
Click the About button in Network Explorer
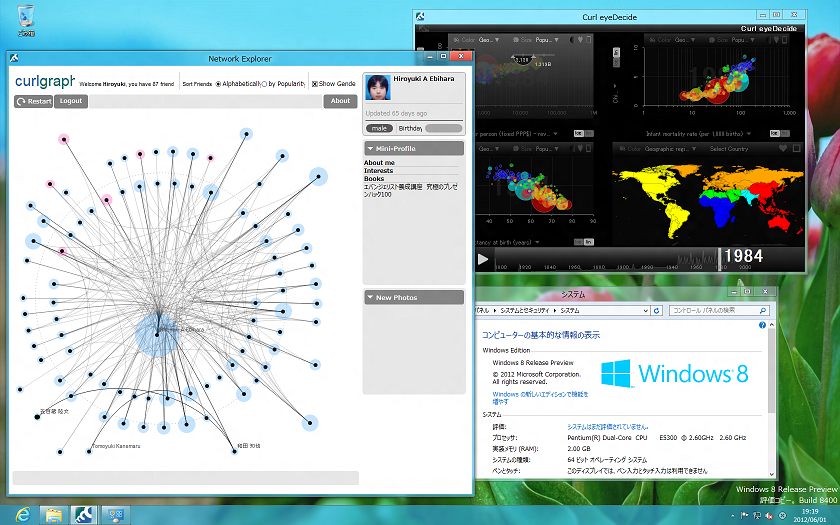340,101
